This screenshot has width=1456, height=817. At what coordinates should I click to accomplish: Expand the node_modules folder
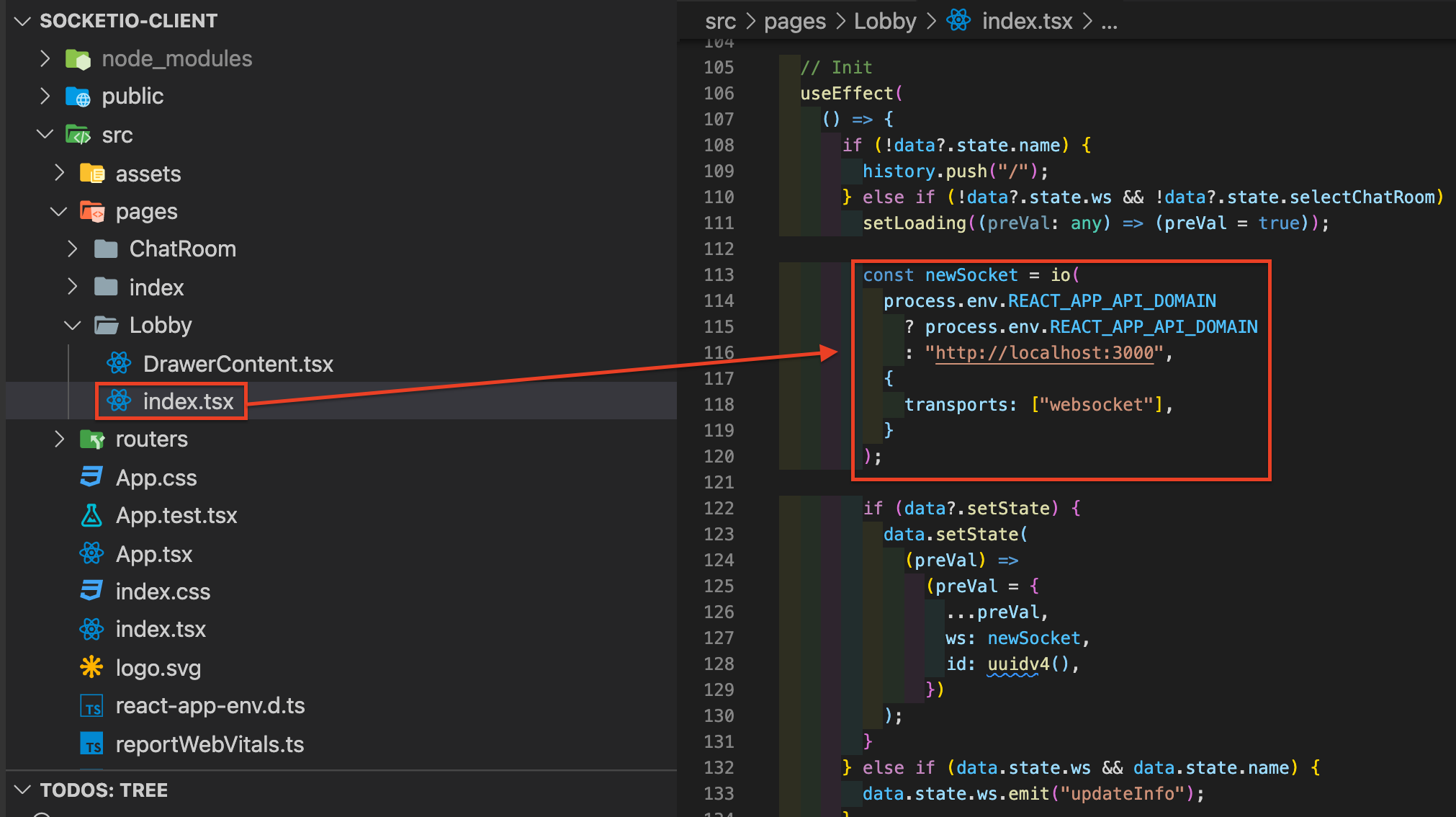pos(45,58)
